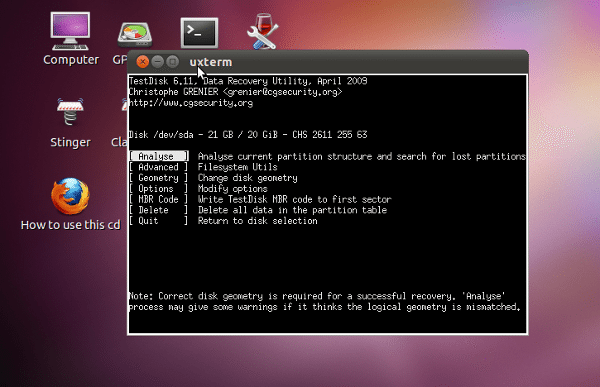The height and width of the screenshot is (387, 600).
Task: Click the 'Change disk geometry' description
Action: click(x=248, y=178)
